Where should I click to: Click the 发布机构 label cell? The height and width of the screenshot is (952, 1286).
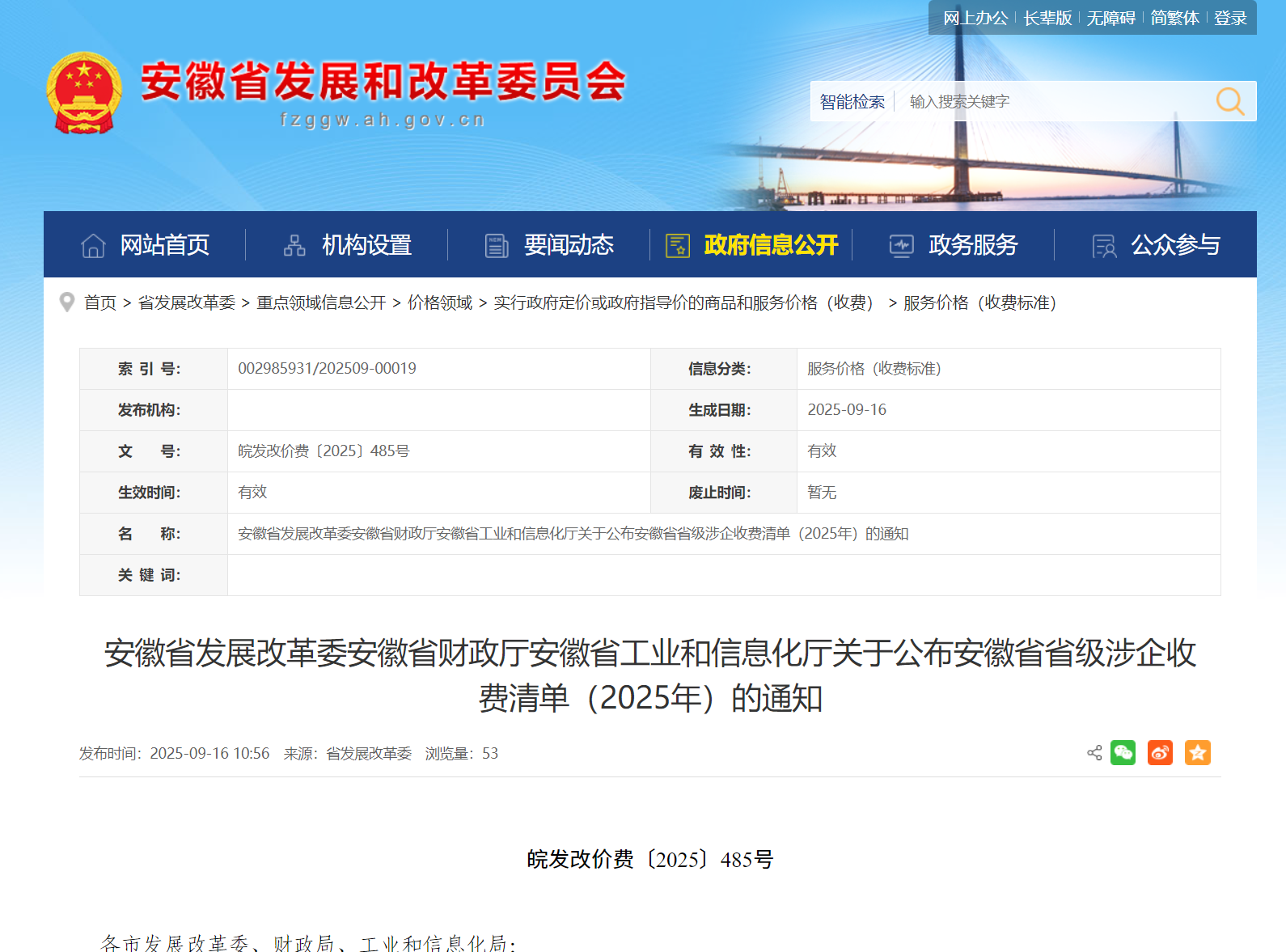(154, 410)
